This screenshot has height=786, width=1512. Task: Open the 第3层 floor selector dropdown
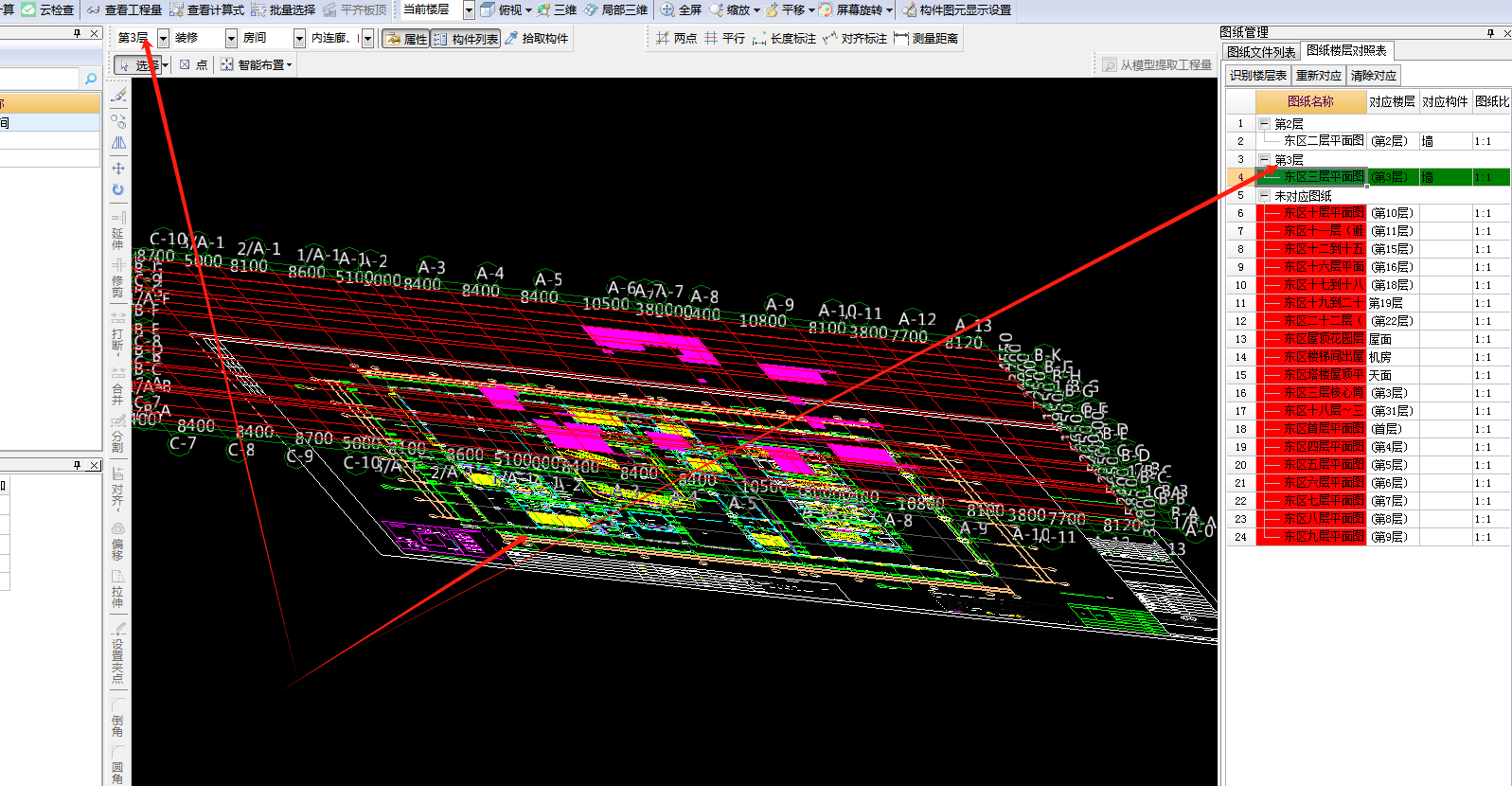(x=163, y=38)
